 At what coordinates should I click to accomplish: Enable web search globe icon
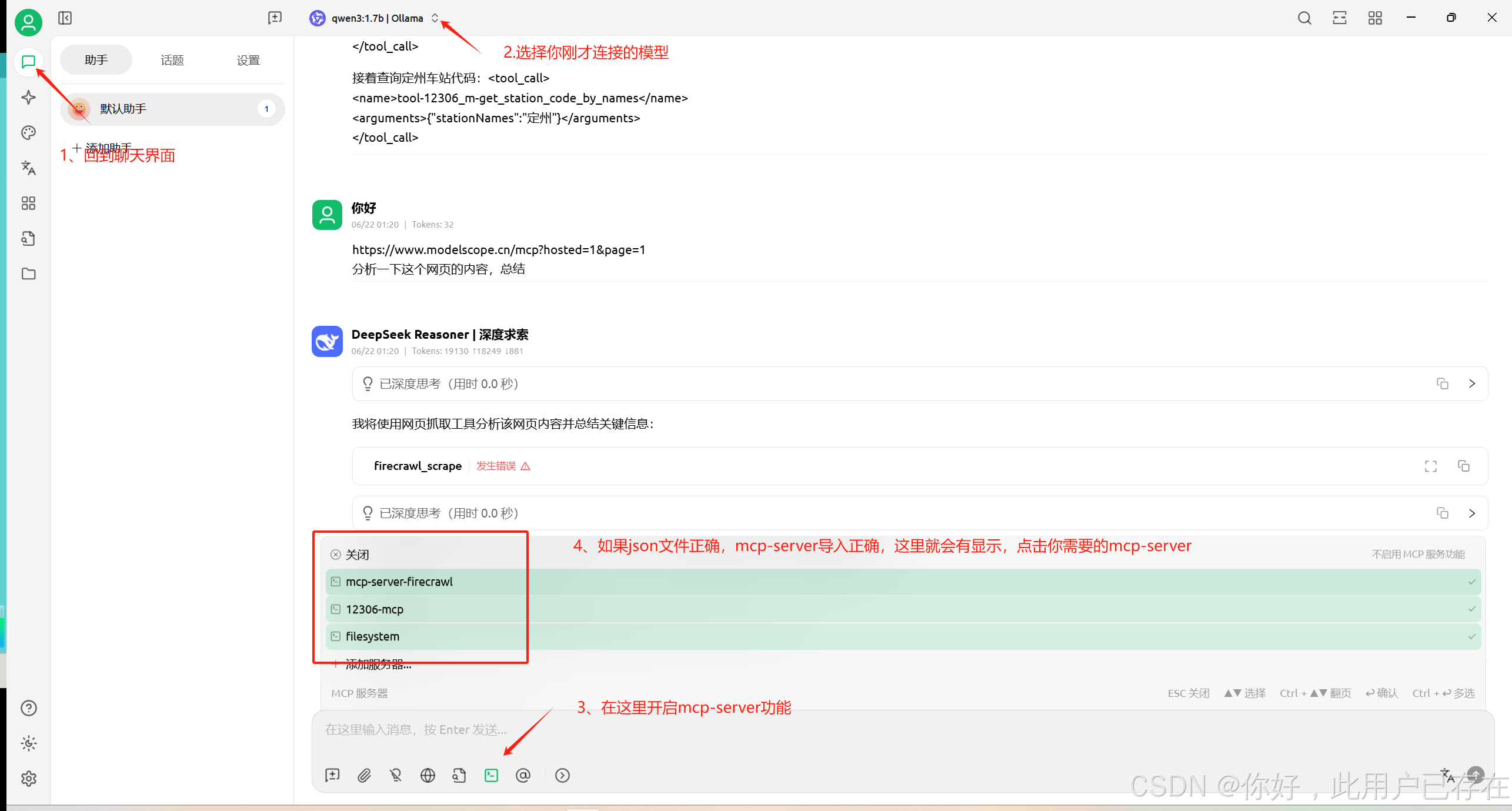coord(428,775)
